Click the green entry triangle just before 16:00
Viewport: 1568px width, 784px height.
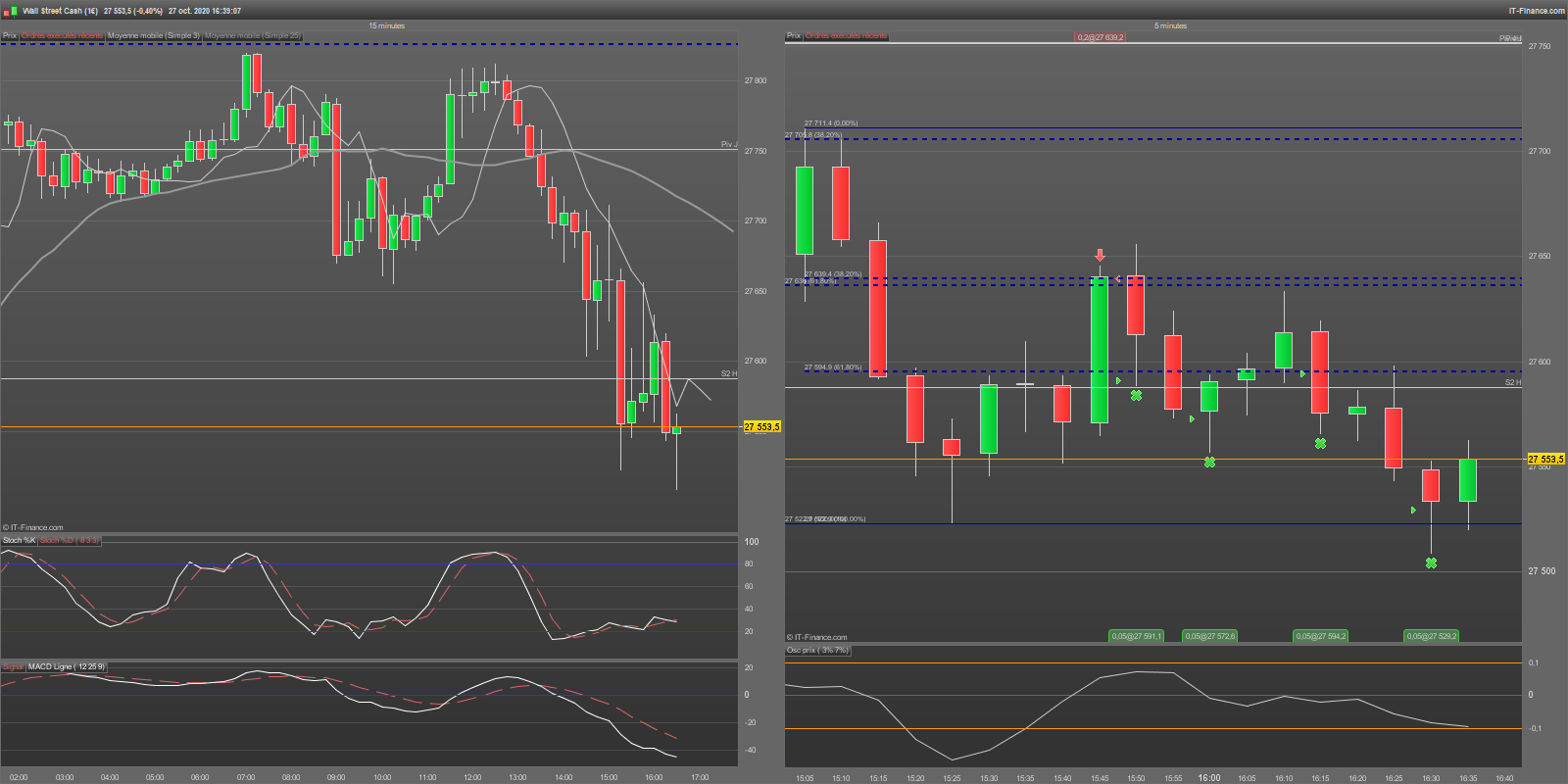tap(1192, 418)
